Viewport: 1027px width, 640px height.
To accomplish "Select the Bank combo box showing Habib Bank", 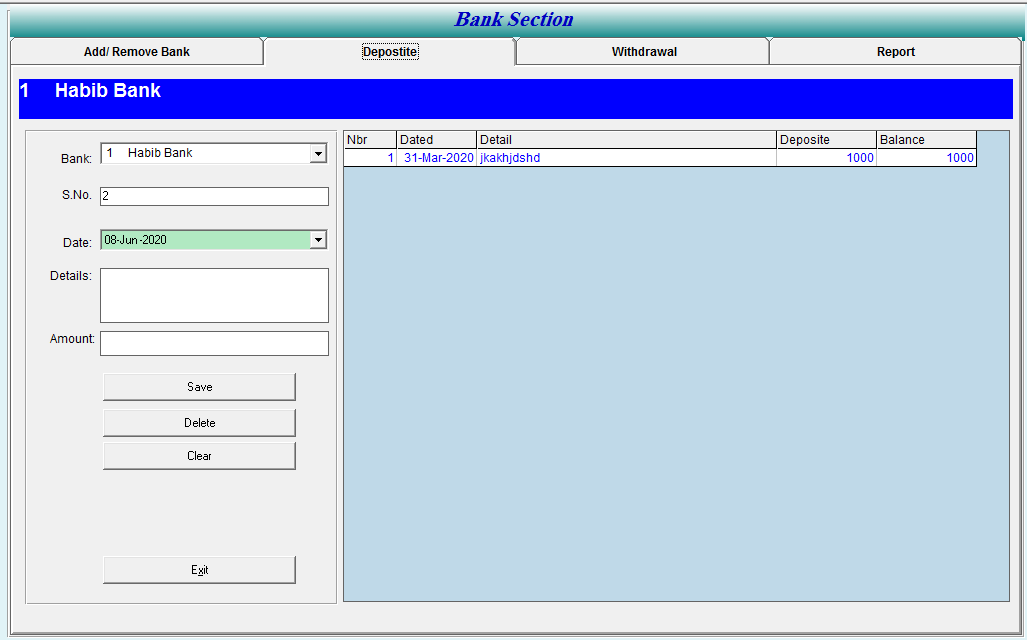I will pyautogui.click(x=214, y=153).
